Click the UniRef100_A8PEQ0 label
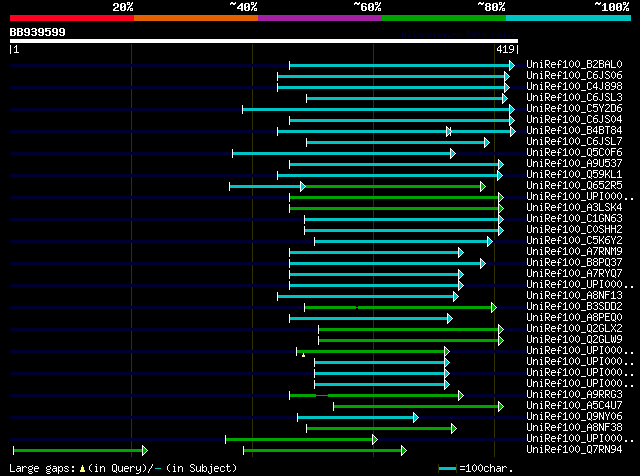 click(574, 318)
